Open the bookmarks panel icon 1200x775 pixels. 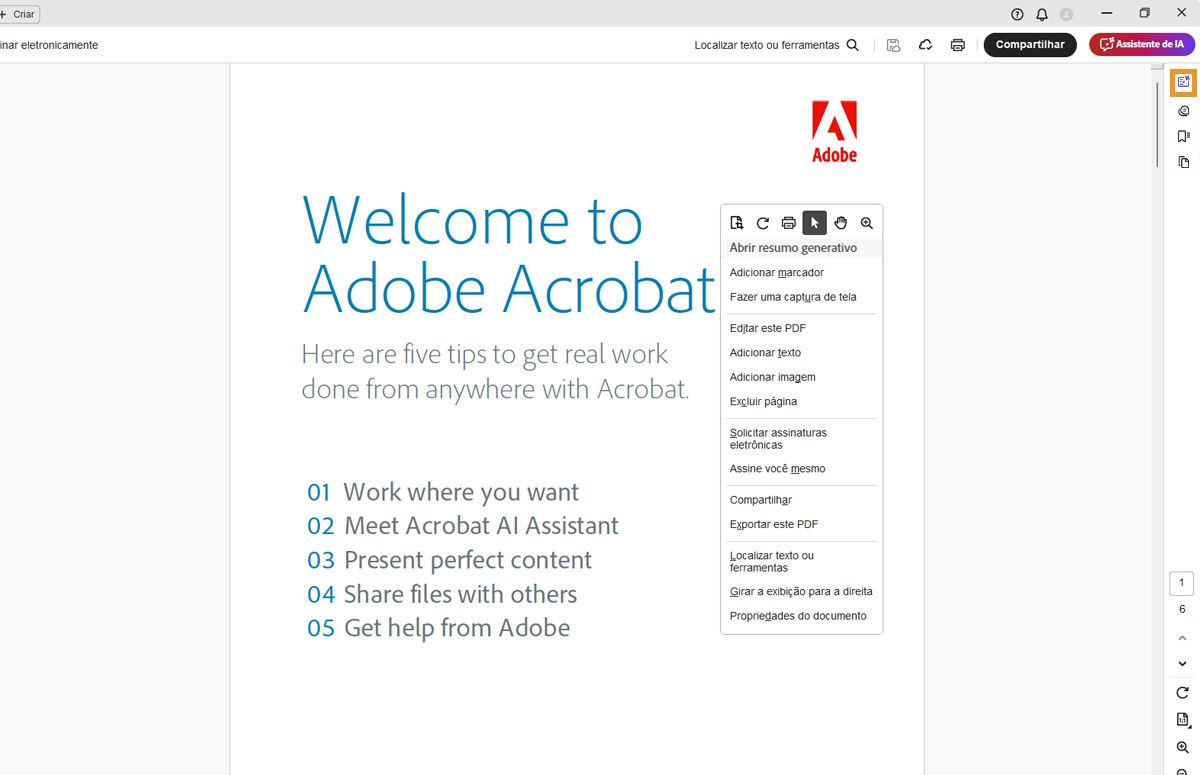(1184, 137)
